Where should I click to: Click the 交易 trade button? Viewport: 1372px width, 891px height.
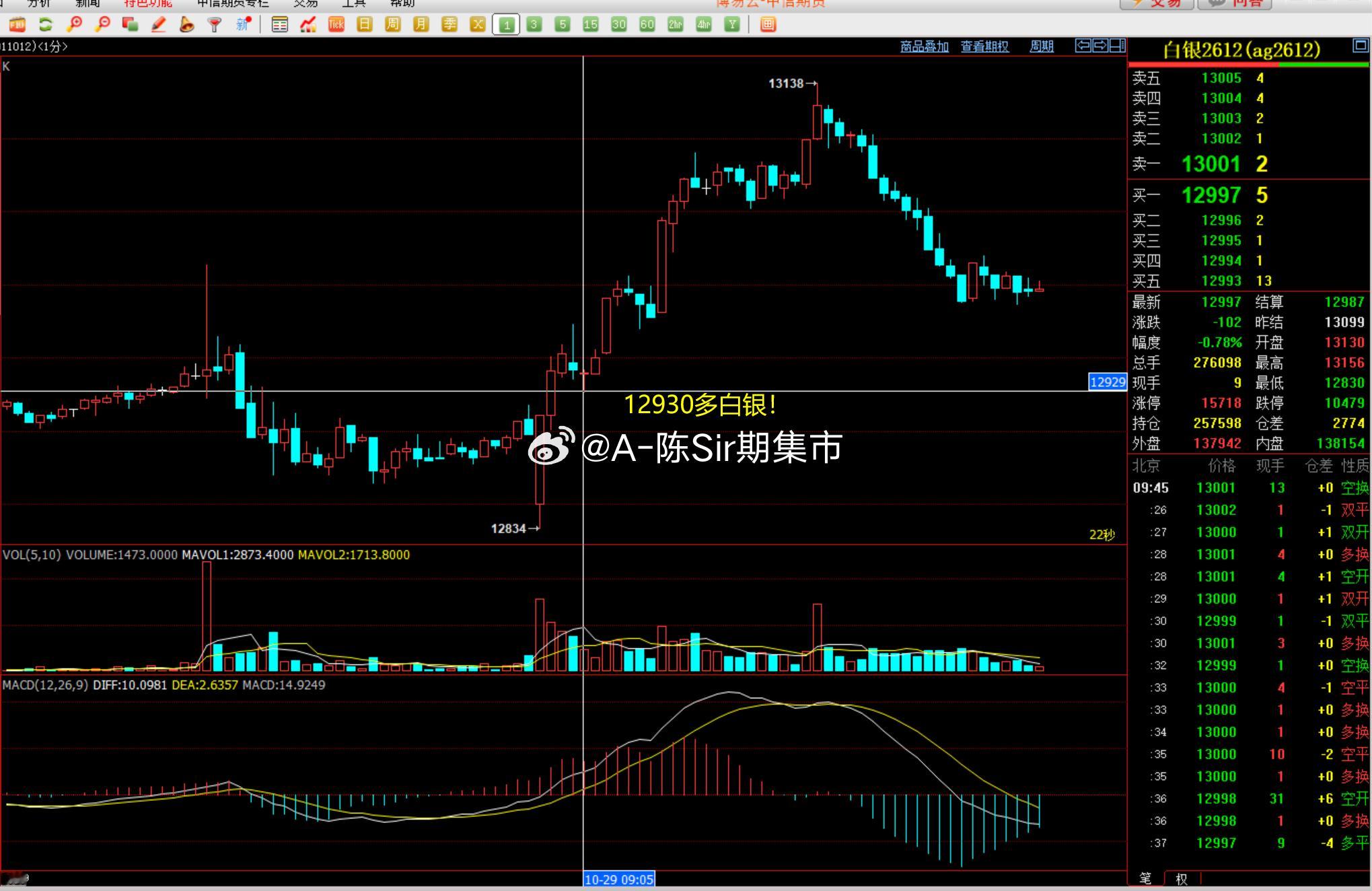pyautogui.click(x=1157, y=4)
